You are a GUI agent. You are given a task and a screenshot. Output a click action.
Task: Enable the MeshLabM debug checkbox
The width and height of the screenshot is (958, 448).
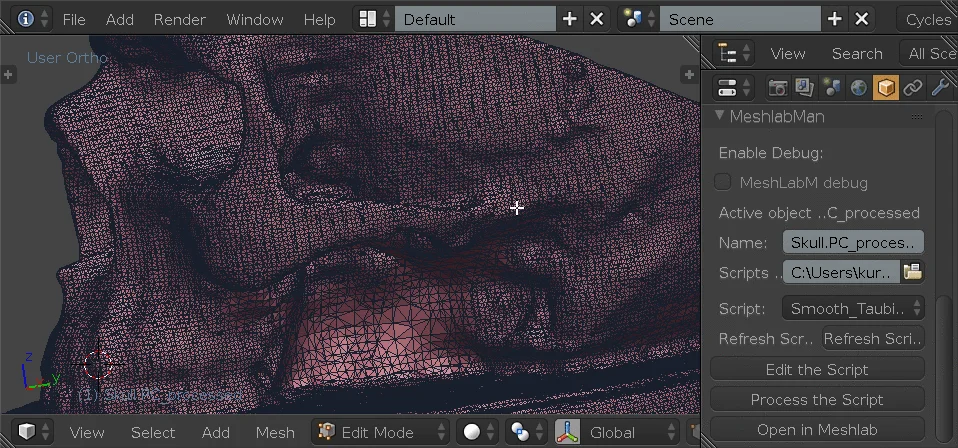pyautogui.click(x=723, y=182)
